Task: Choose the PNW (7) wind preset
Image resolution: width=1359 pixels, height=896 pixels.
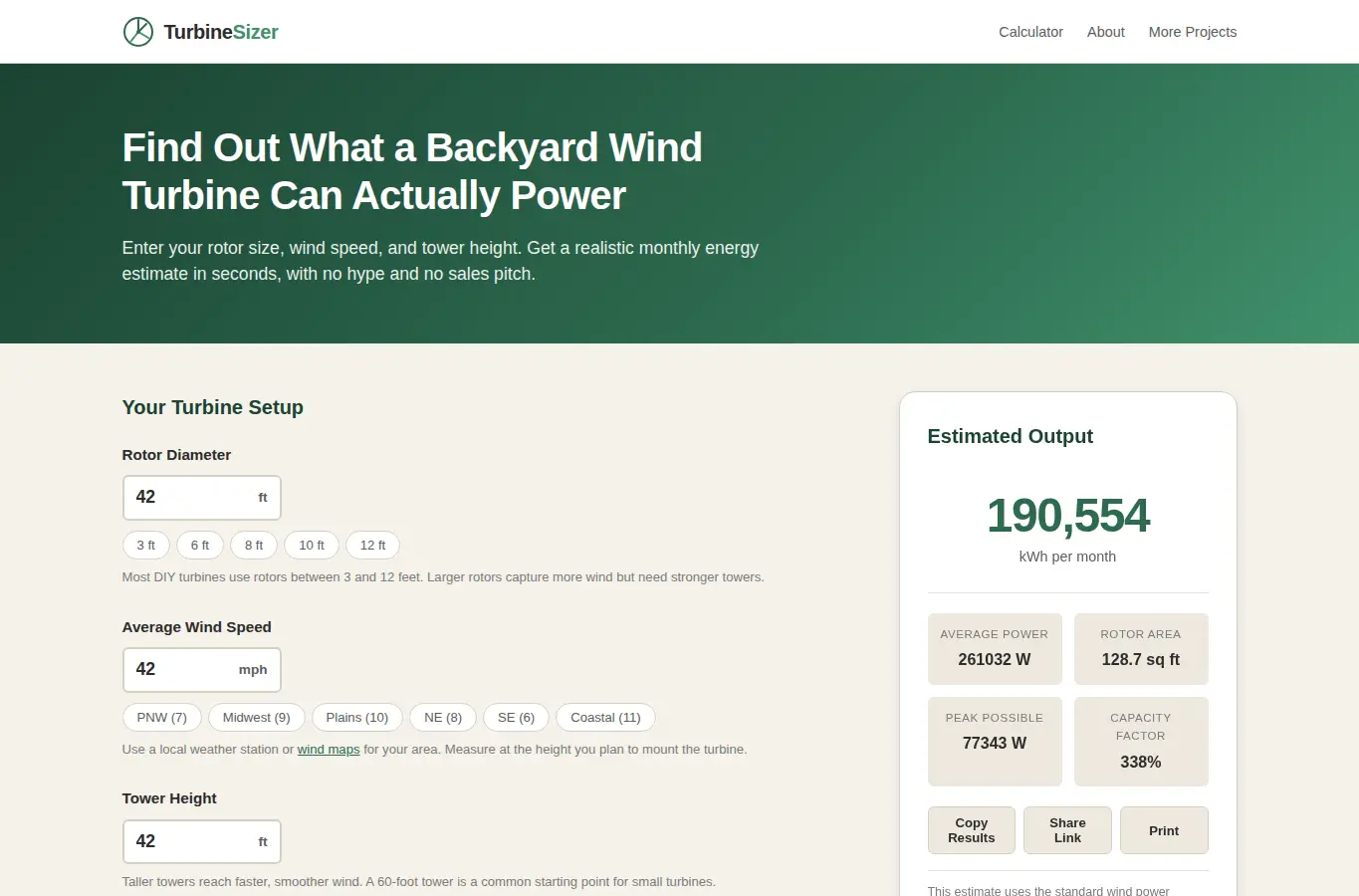Action: coord(162,718)
